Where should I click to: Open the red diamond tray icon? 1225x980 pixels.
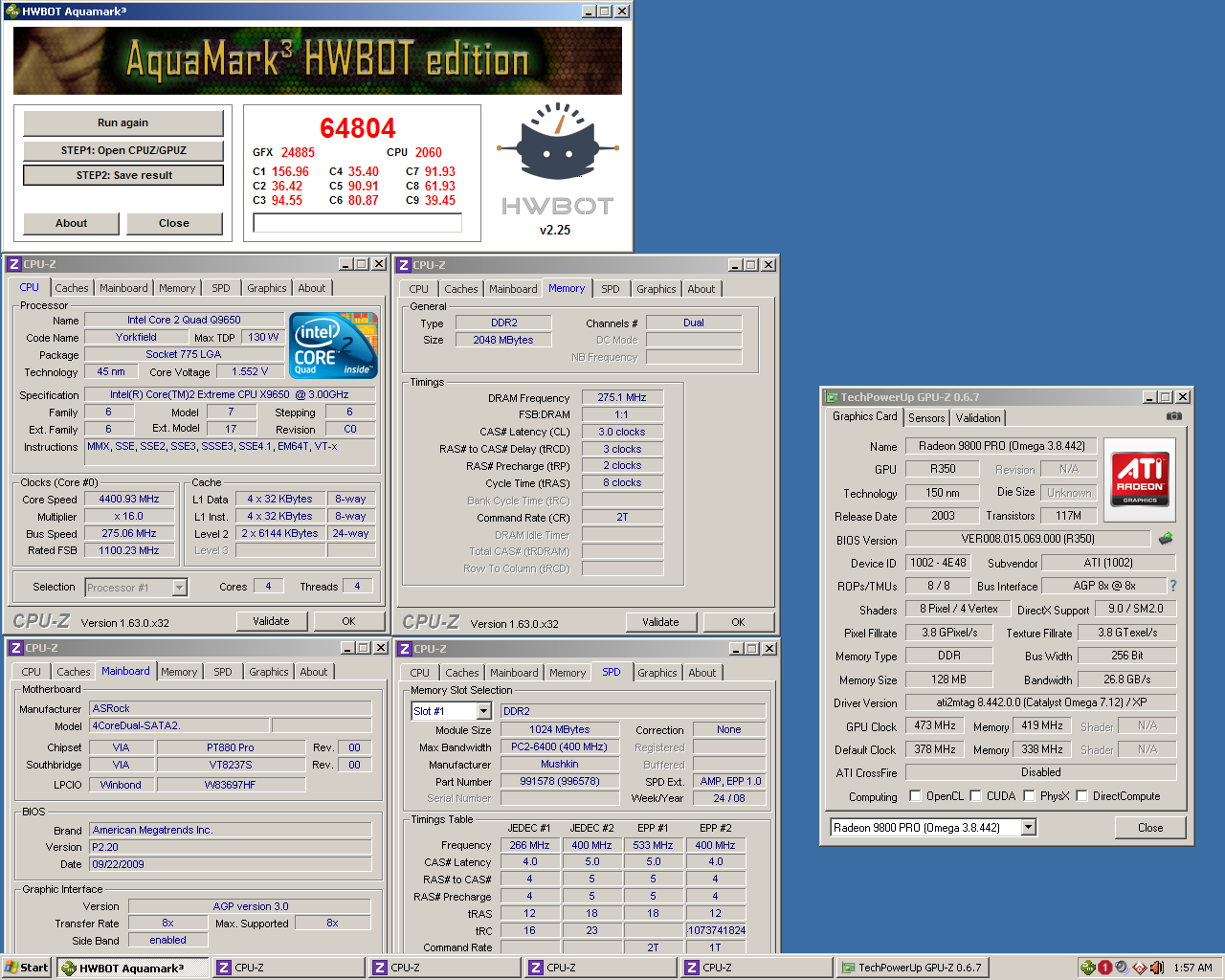[x=1139, y=968]
